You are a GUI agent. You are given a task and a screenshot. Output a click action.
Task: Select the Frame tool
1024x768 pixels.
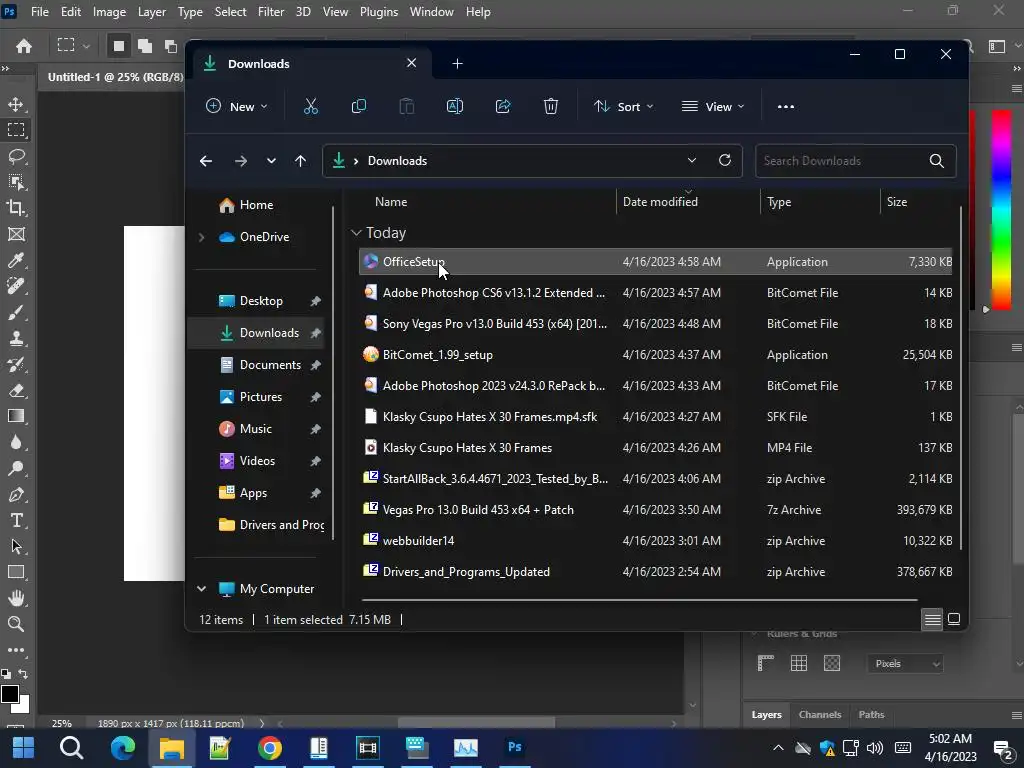[16, 234]
